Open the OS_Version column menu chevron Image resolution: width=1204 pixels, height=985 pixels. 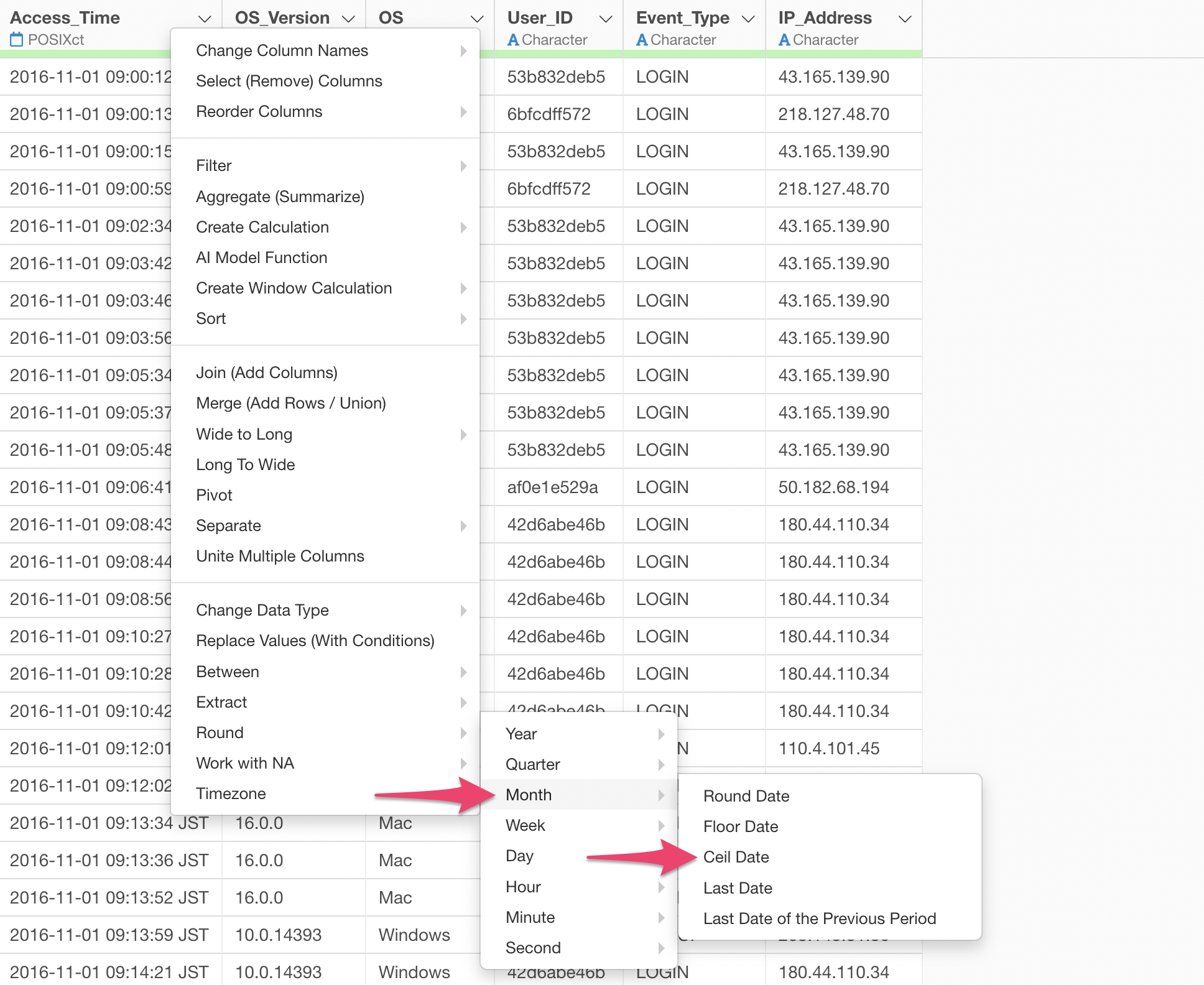pyautogui.click(x=348, y=19)
